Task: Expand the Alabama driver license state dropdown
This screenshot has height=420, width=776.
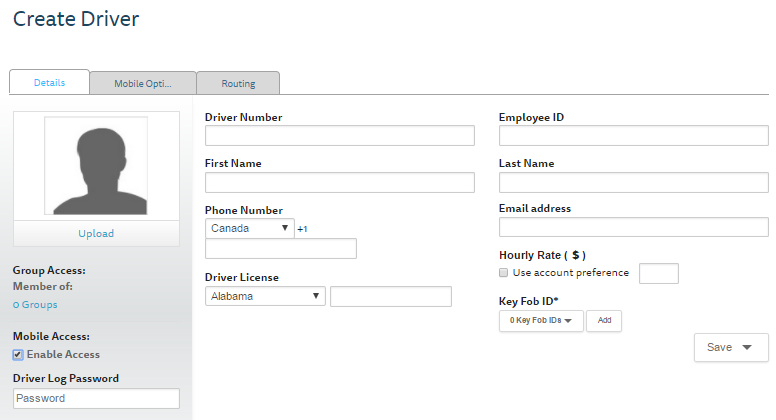Action: pyautogui.click(x=265, y=296)
